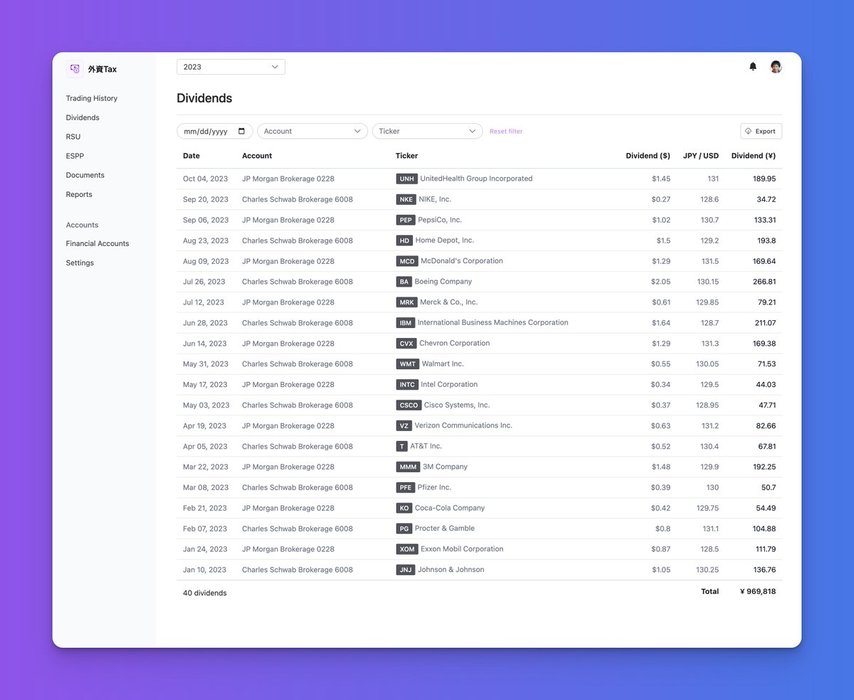Click International Business Machines Corporation name
The height and width of the screenshot is (700, 854).
[x=493, y=322]
